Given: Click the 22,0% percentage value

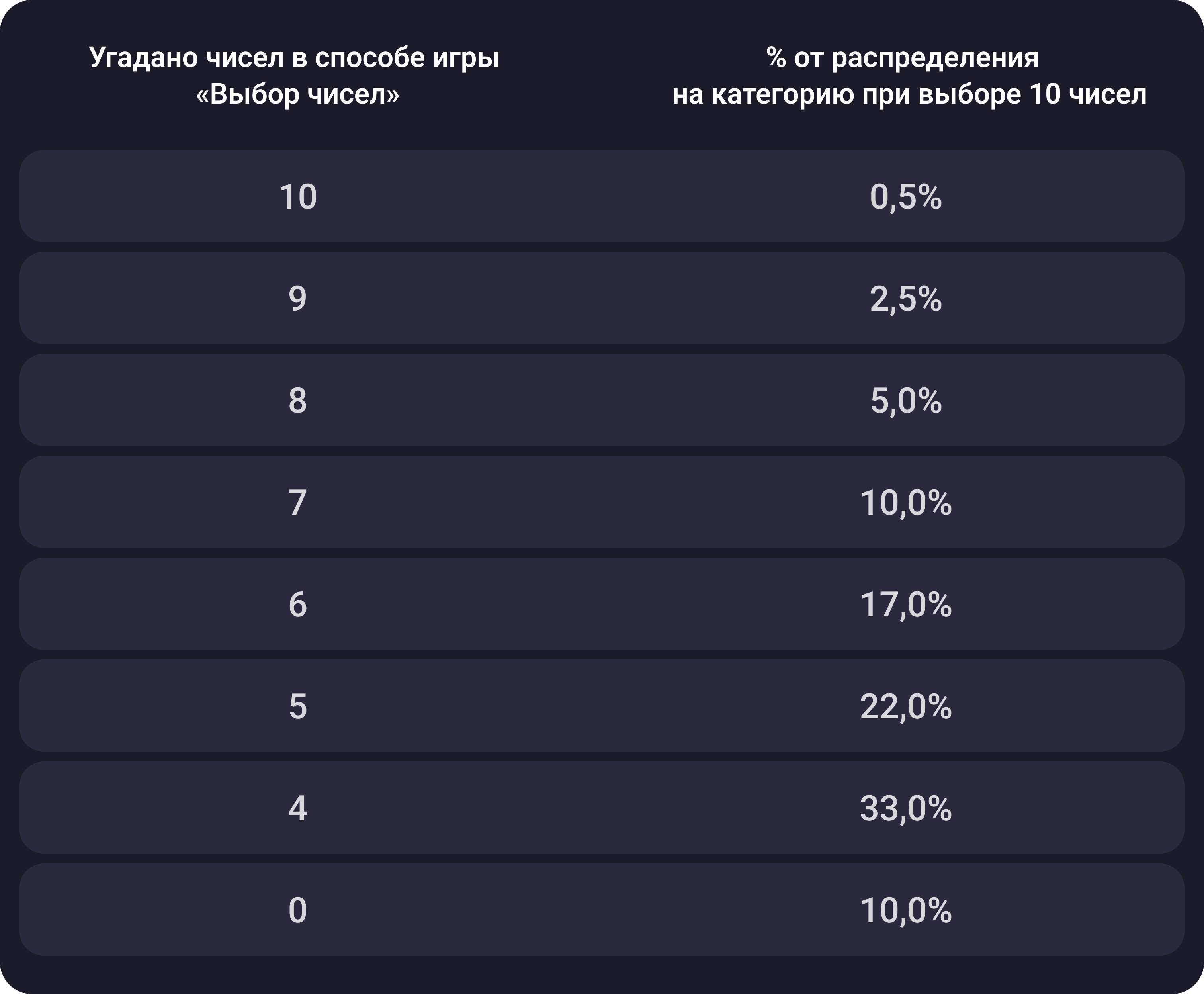Looking at the screenshot, I should pos(906,706).
